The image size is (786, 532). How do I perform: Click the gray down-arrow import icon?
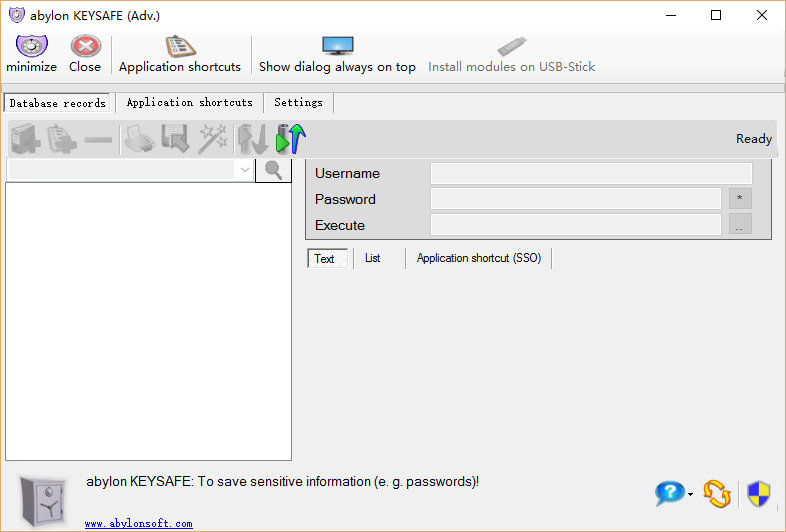(x=253, y=139)
